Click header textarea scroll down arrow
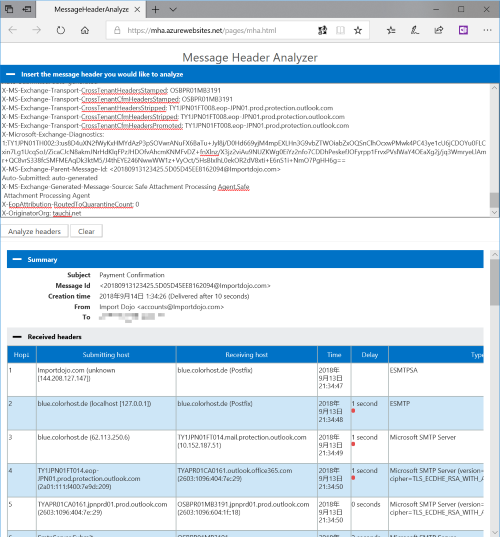 click(494, 212)
